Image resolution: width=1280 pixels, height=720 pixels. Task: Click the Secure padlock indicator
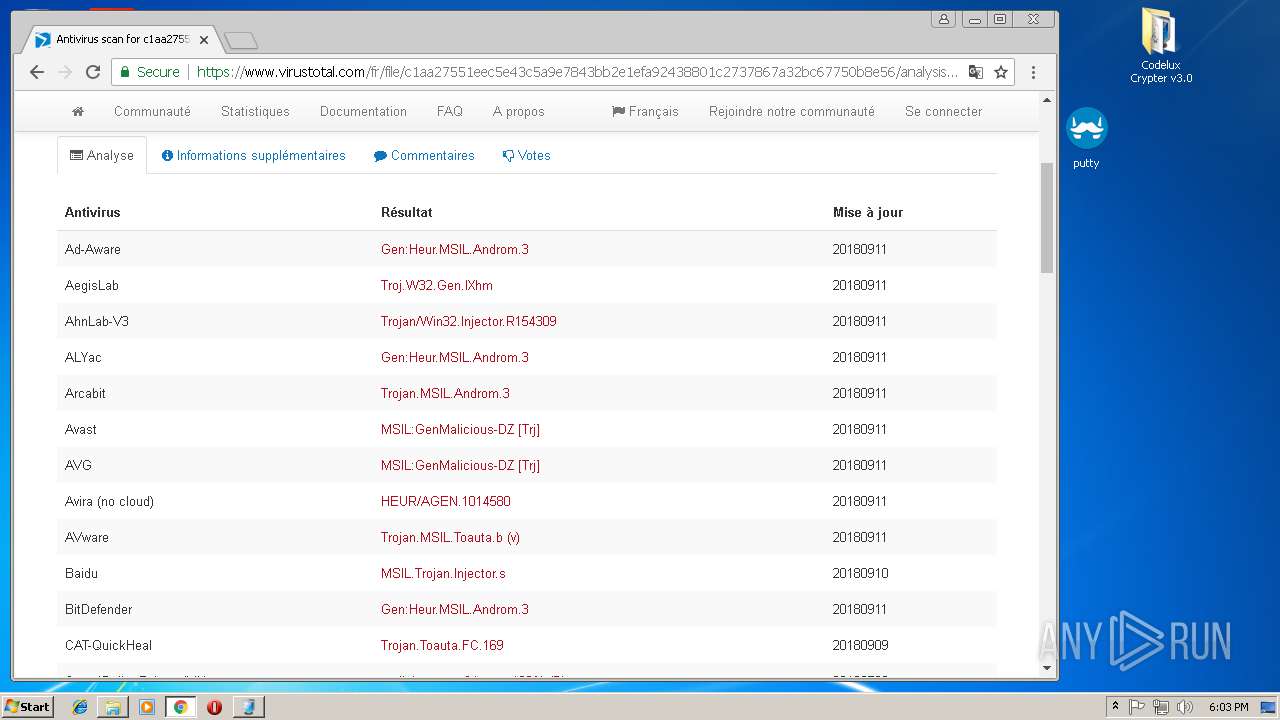tap(150, 72)
